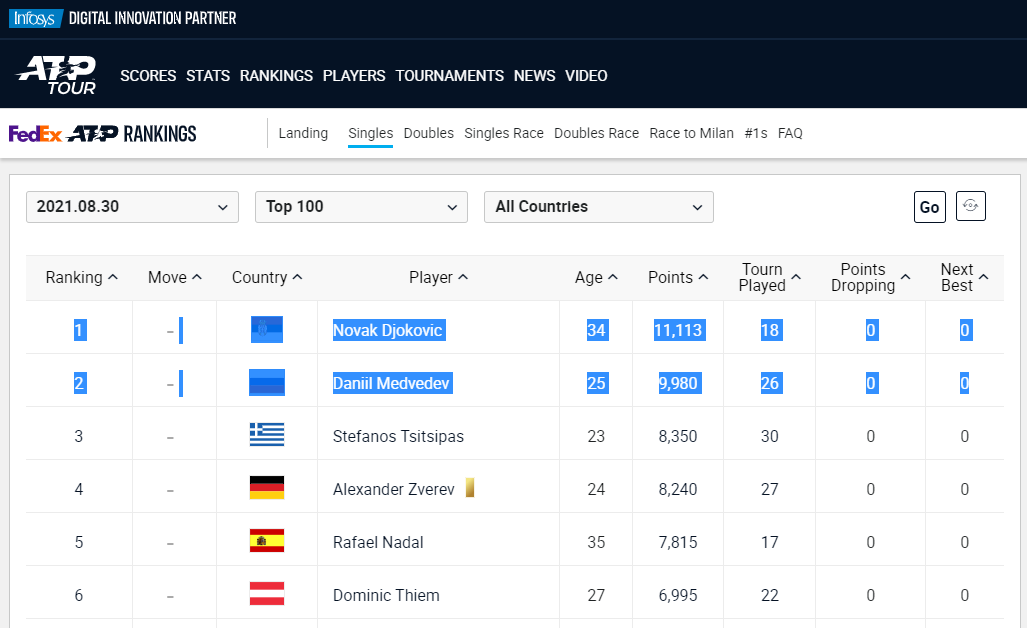Sort table by Points column

click(x=678, y=278)
